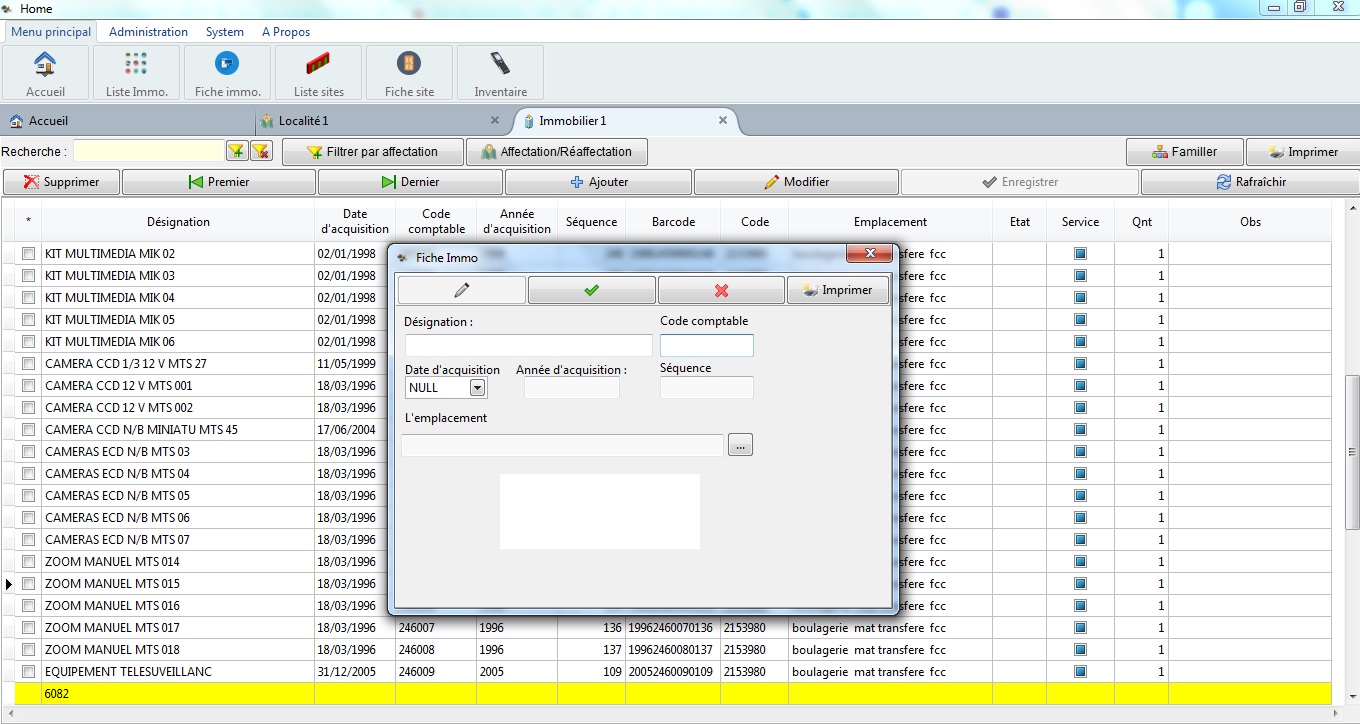
Task: Check the box for KIT MULTIMEDIA MIK 02
Action: click(28, 254)
